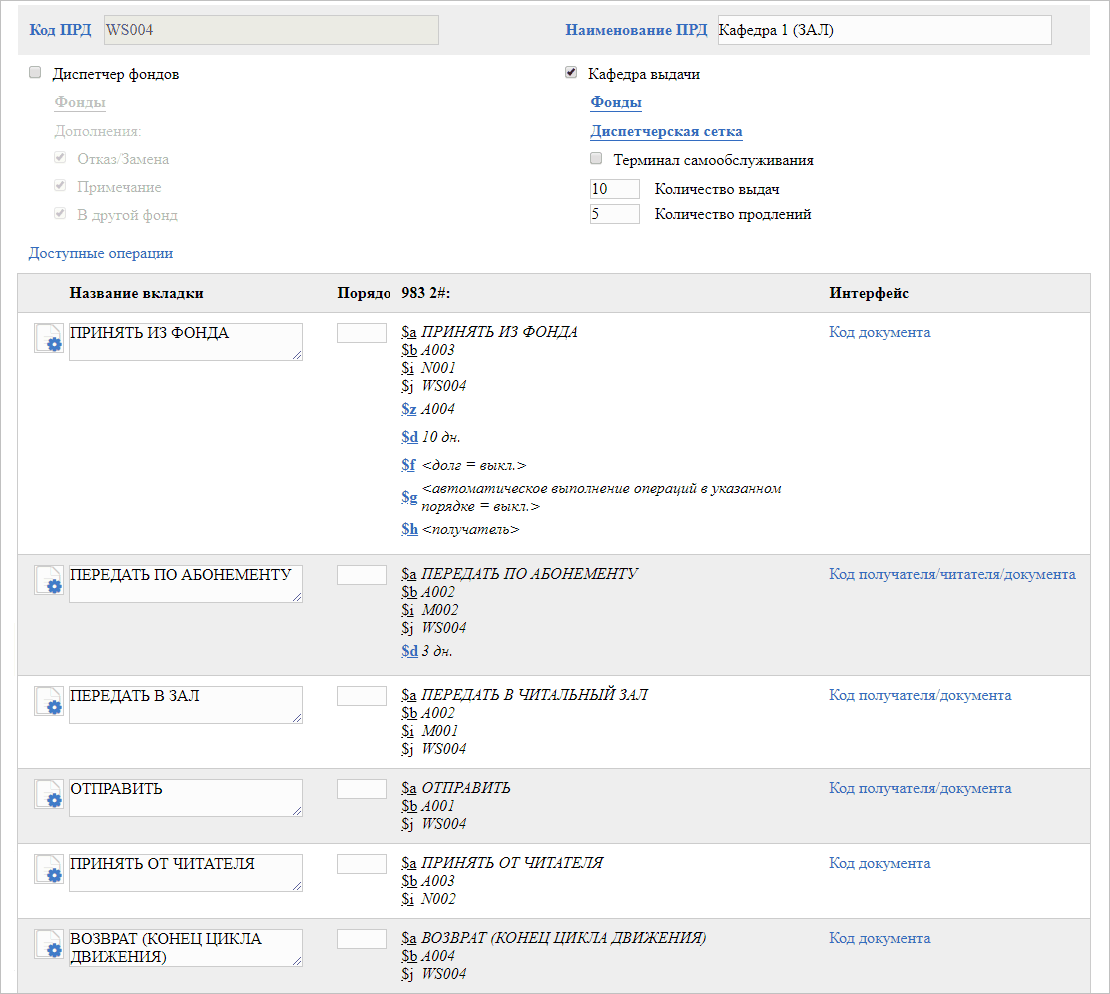Expand the Доступные операции section

100,253
